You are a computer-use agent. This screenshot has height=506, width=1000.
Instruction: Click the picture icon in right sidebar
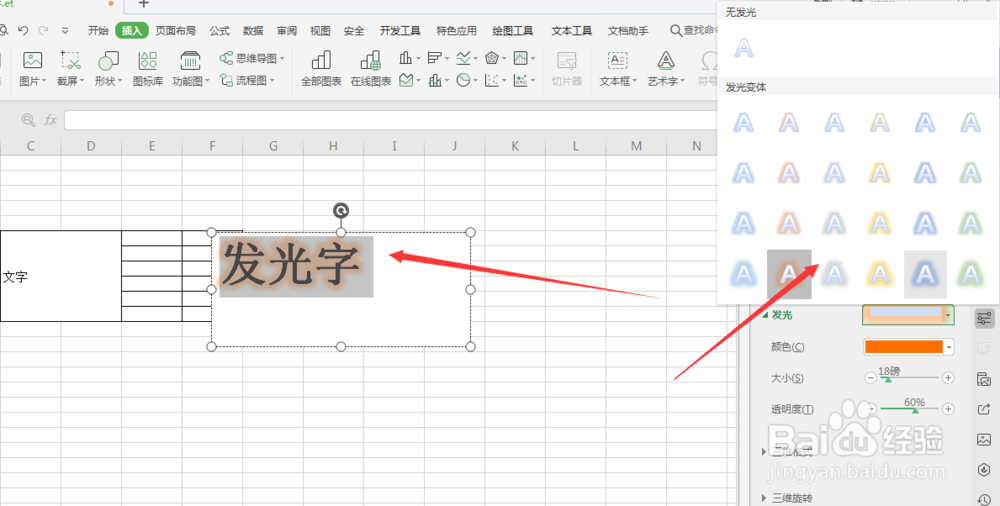[x=984, y=440]
